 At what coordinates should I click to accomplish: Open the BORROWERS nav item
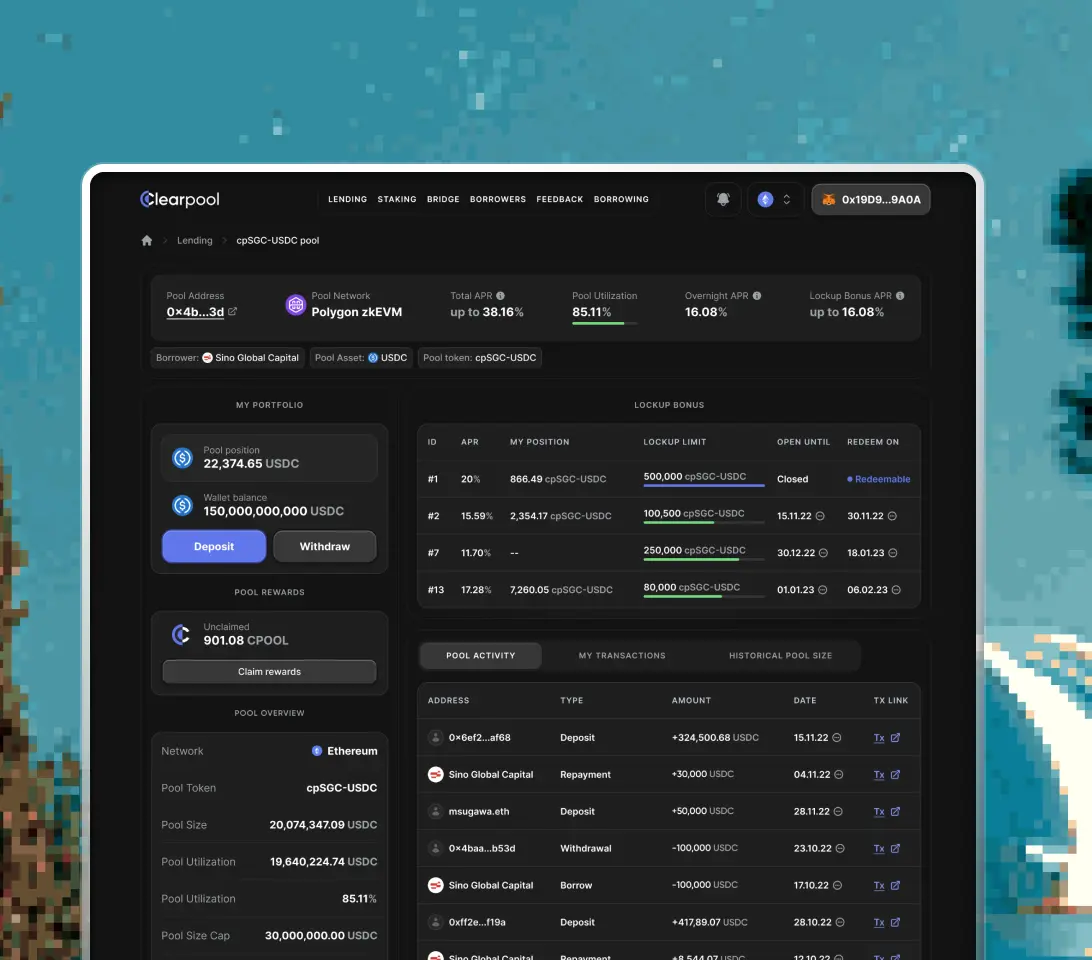498,199
